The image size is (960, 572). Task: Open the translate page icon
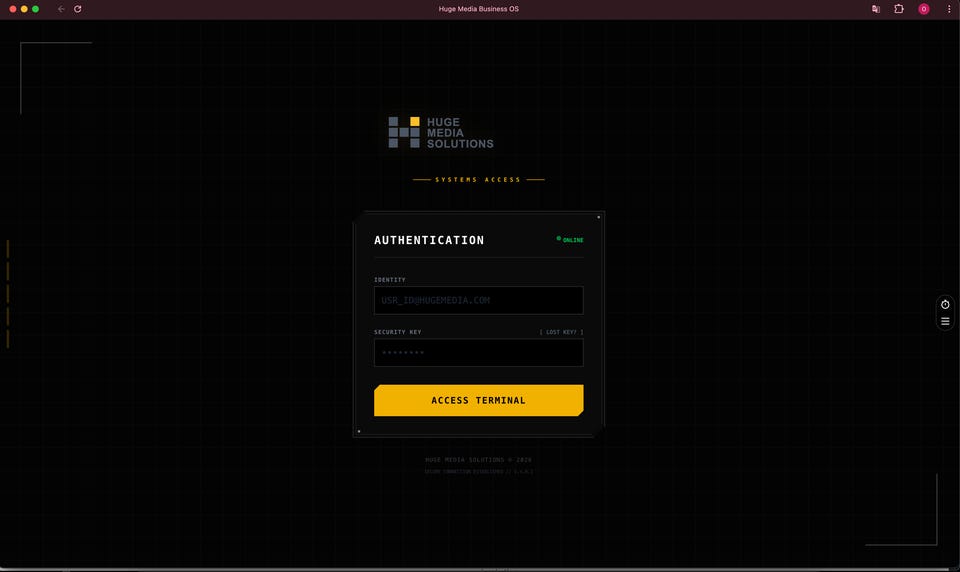(x=876, y=9)
